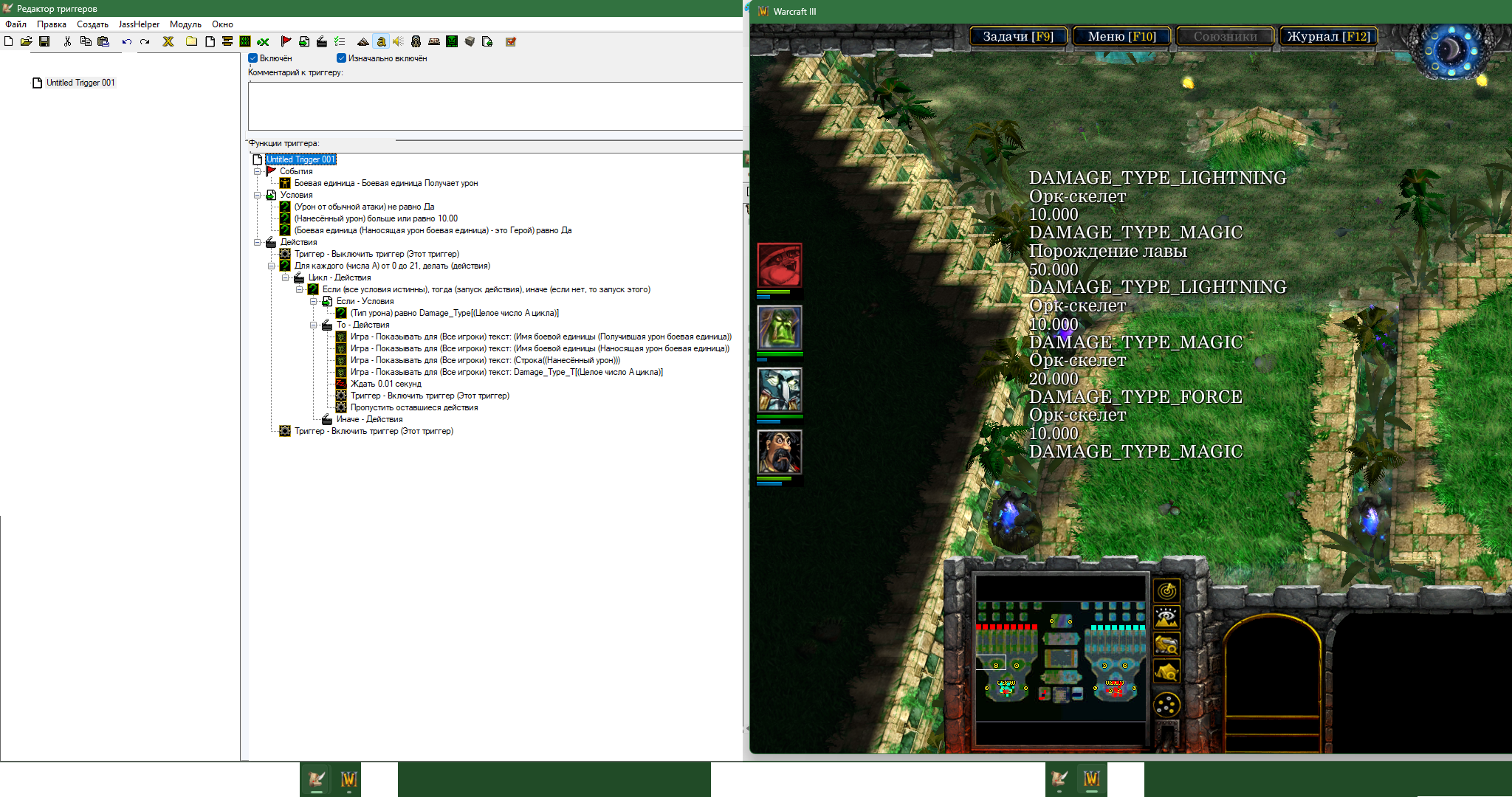Click the Variables yellow X icon
The width and height of the screenshot is (1512, 797).
[x=168, y=41]
